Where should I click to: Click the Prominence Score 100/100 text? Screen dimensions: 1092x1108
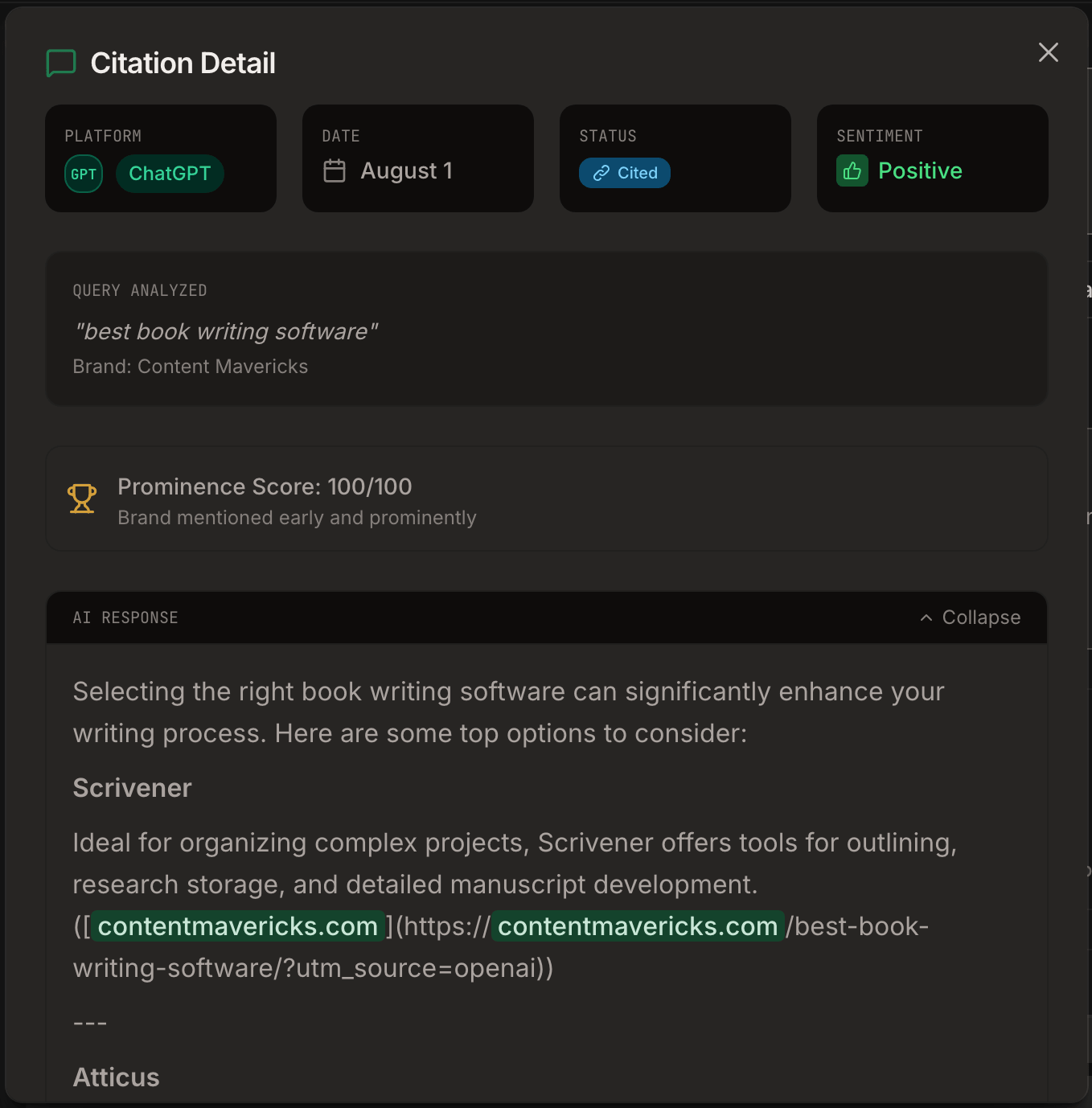tap(265, 486)
